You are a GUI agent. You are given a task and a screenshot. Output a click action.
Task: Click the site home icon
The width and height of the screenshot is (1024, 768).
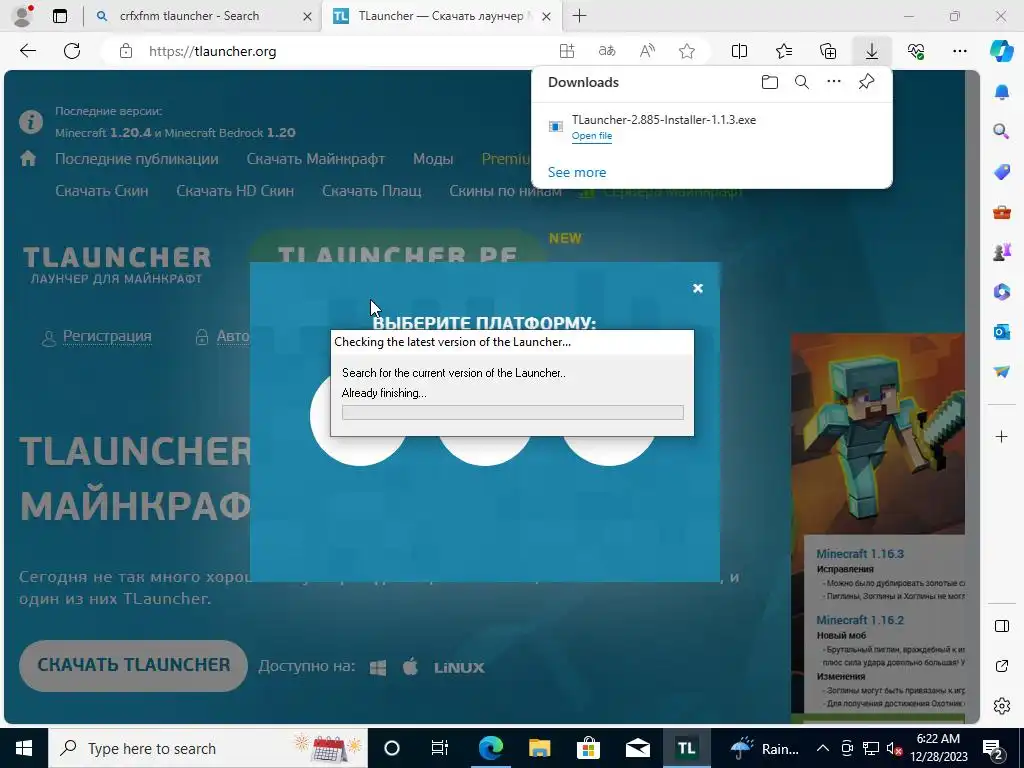[28, 158]
